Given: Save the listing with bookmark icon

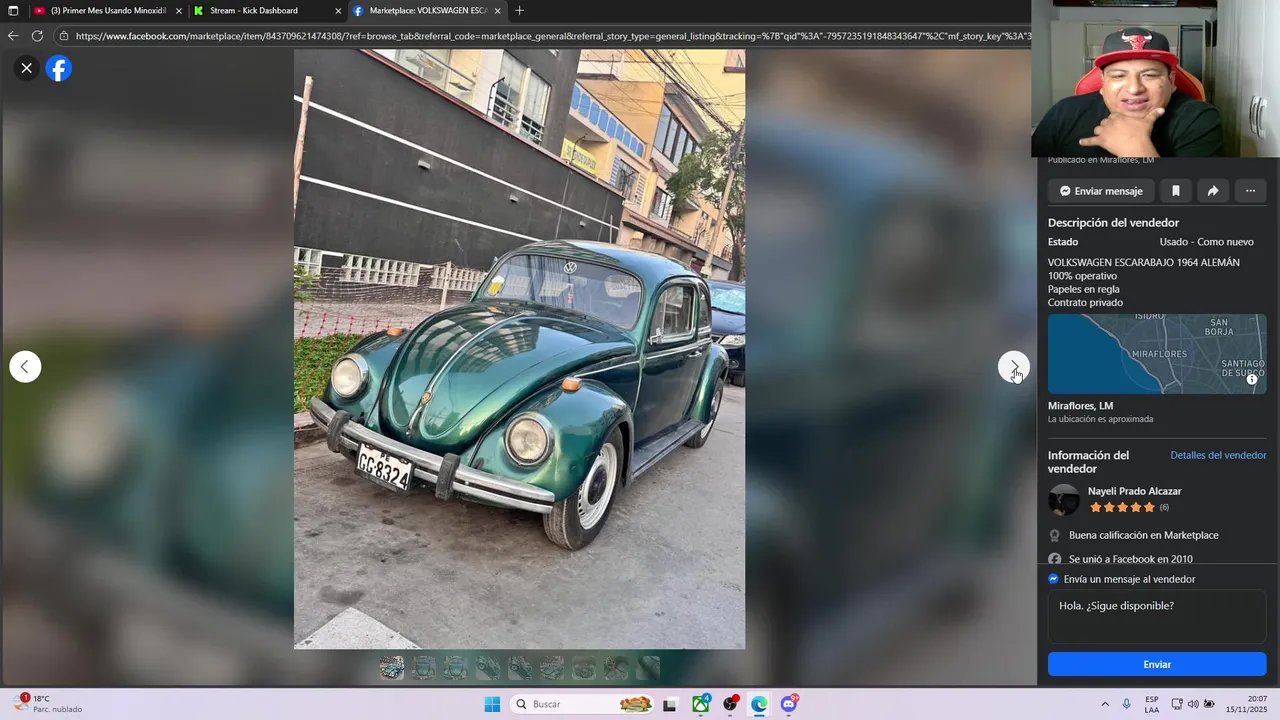Looking at the screenshot, I should [x=1176, y=191].
